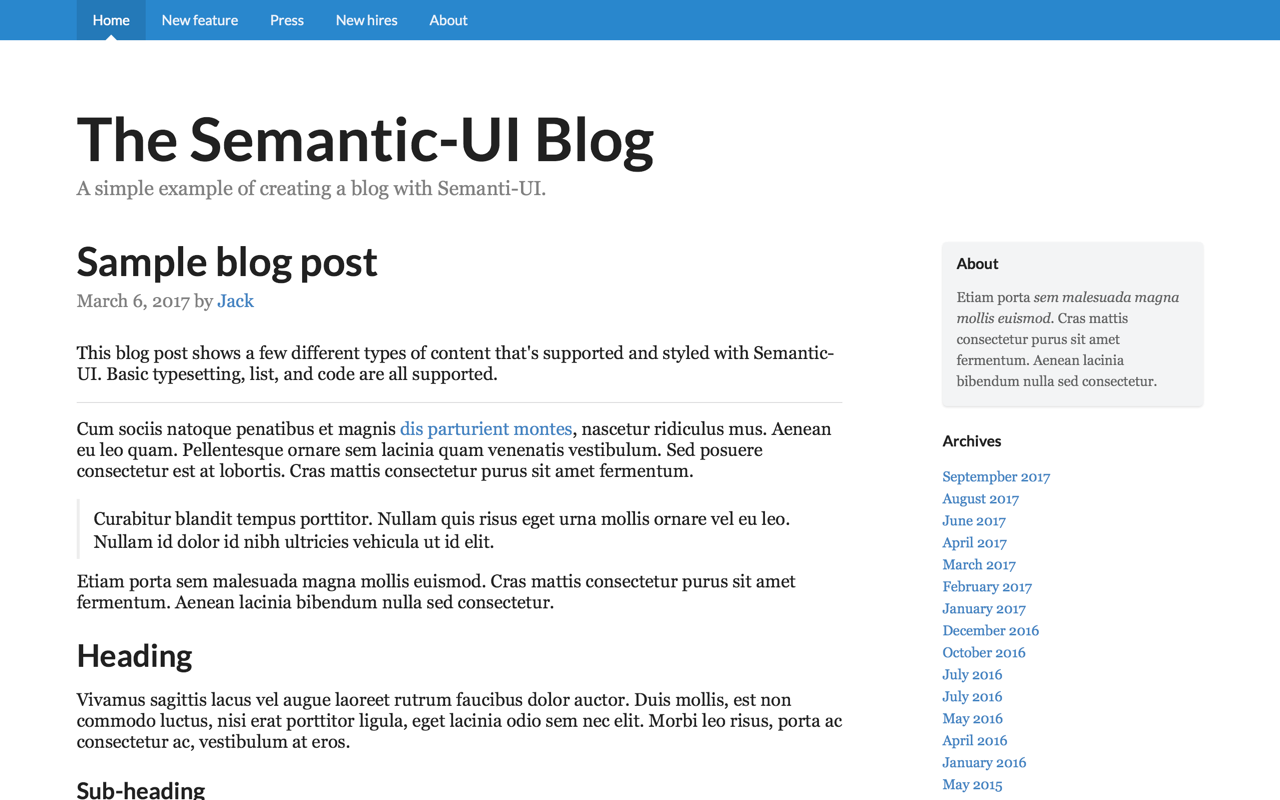Go to the New feature page
The image size is (1280, 800).
[x=200, y=20]
